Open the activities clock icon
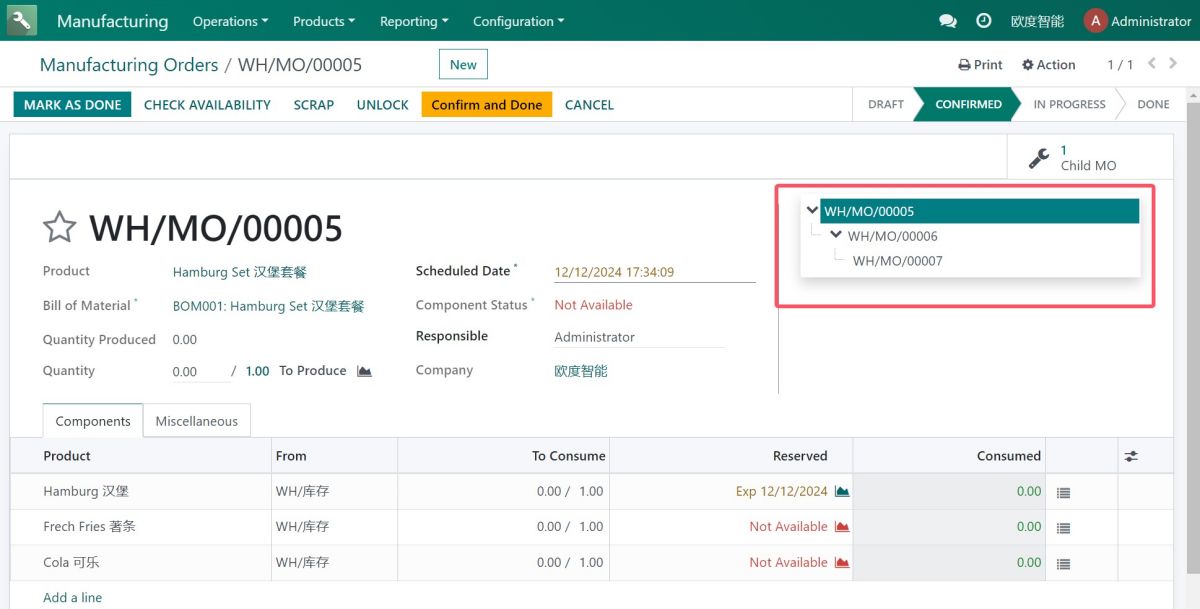The width and height of the screenshot is (1200, 609). (x=984, y=21)
